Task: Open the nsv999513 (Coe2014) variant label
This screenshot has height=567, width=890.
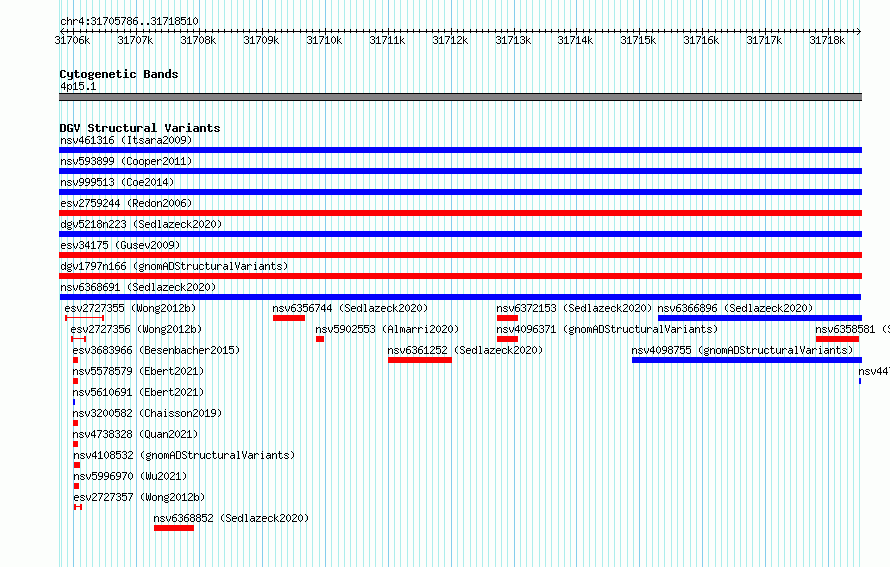Action: coord(117,182)
